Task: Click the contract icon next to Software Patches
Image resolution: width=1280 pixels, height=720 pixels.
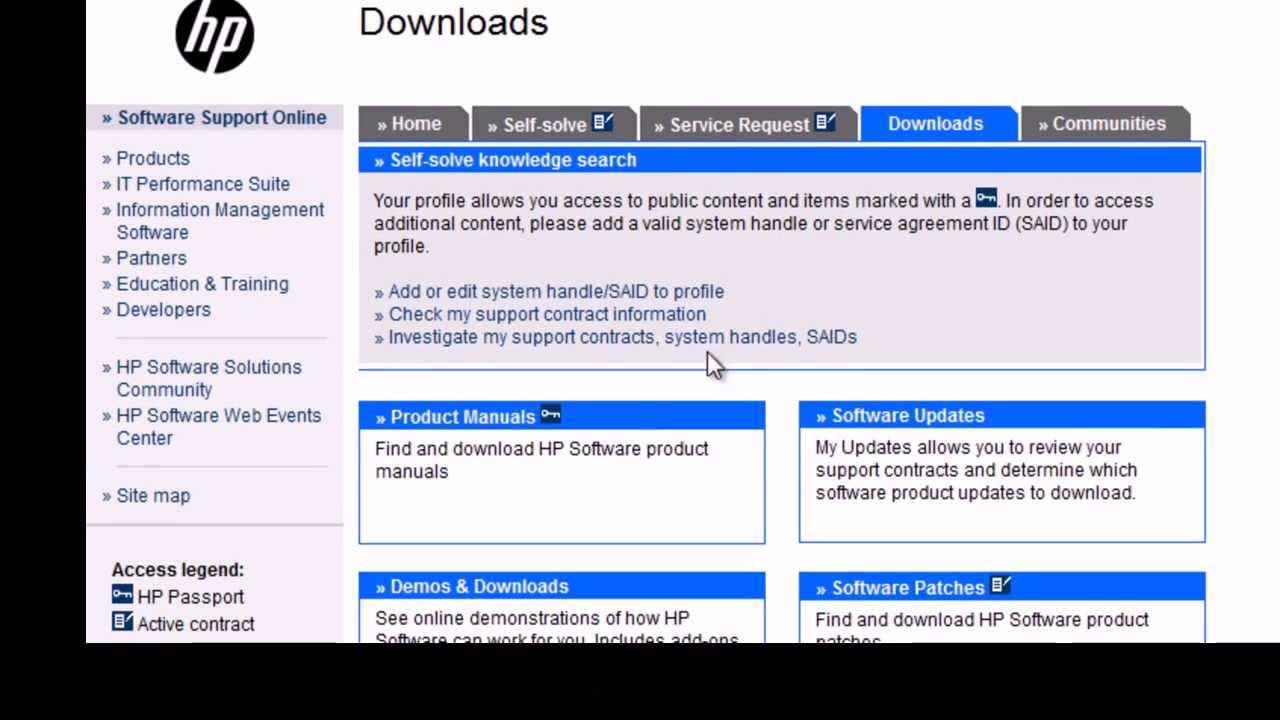Action: (1000, 585)
